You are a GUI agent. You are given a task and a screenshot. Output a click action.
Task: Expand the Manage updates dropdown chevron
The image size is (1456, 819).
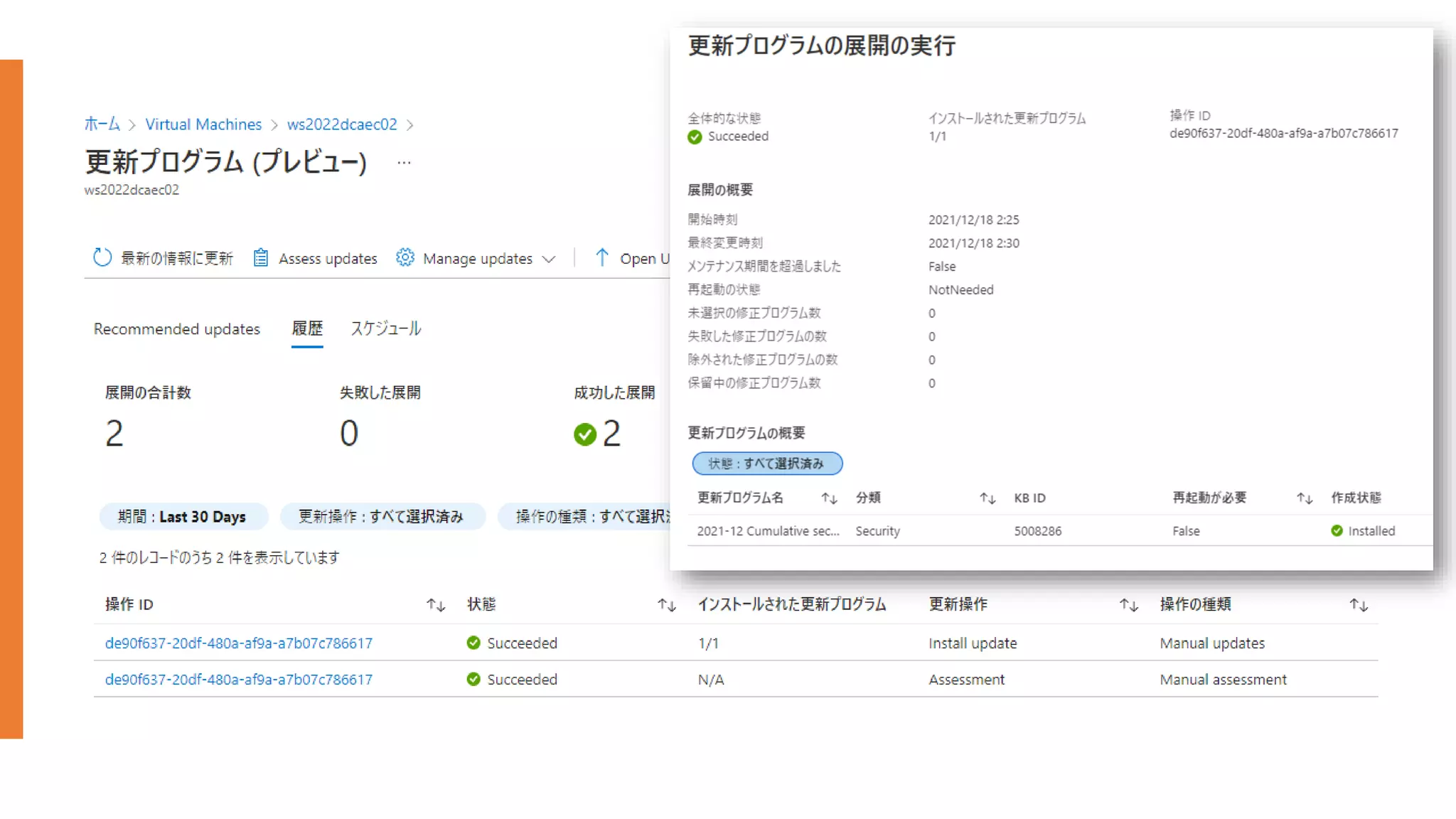point(549,259)
